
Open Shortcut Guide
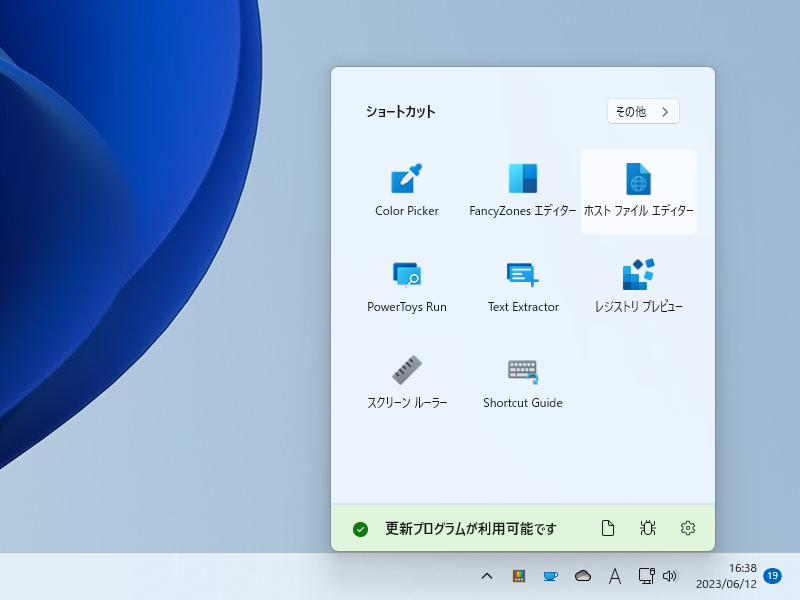point(522,383)
